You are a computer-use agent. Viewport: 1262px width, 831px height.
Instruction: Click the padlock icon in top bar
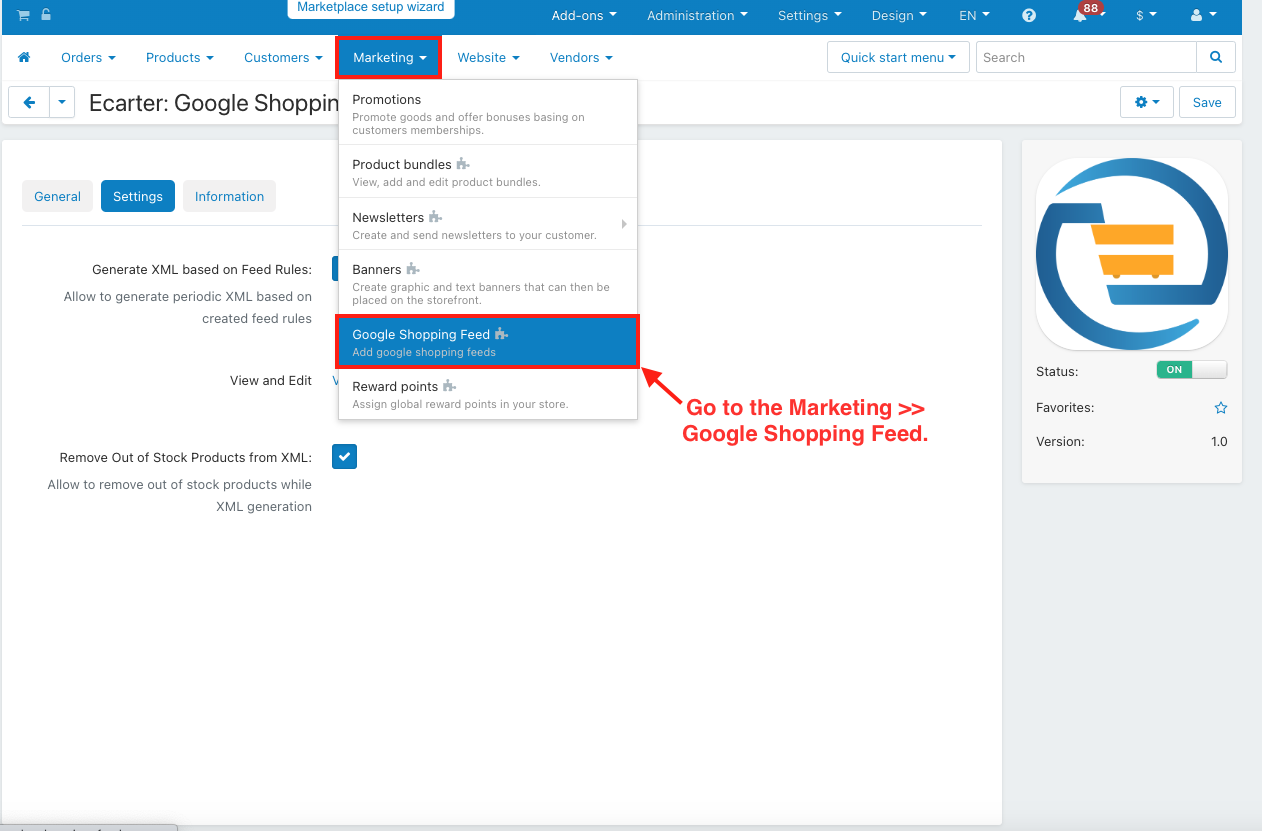coord(46,15)
